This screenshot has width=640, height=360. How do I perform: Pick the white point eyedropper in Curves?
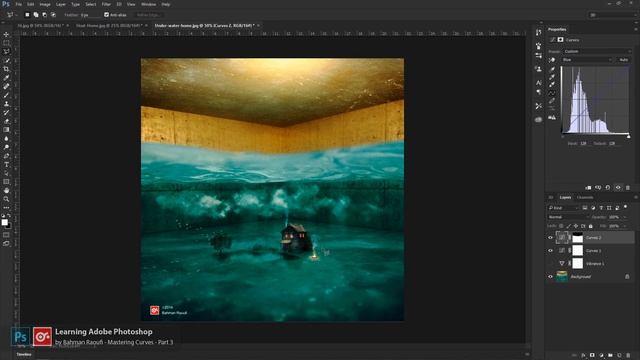coord(552,85)
